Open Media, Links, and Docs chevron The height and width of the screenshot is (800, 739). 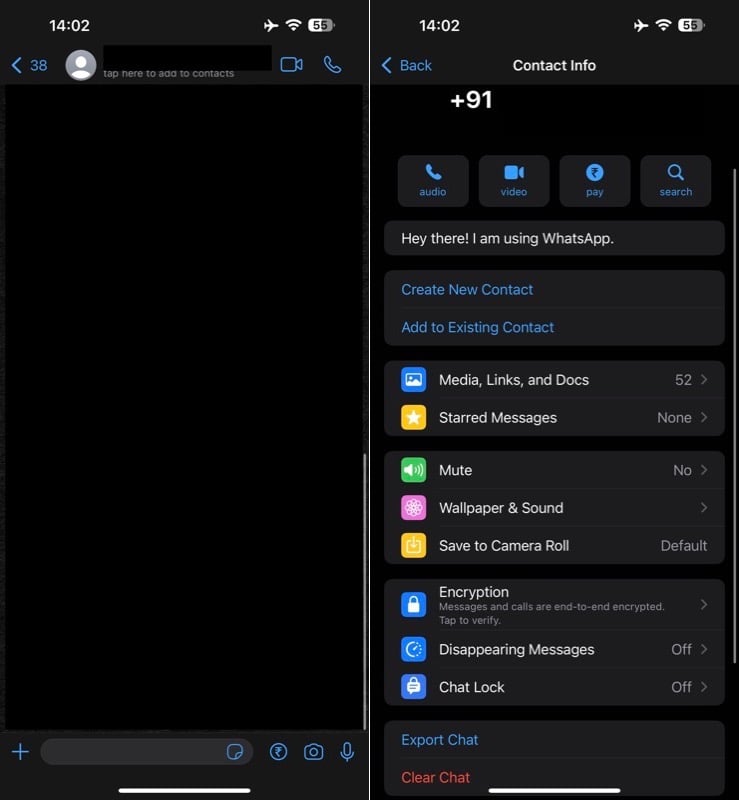(704, 380)
